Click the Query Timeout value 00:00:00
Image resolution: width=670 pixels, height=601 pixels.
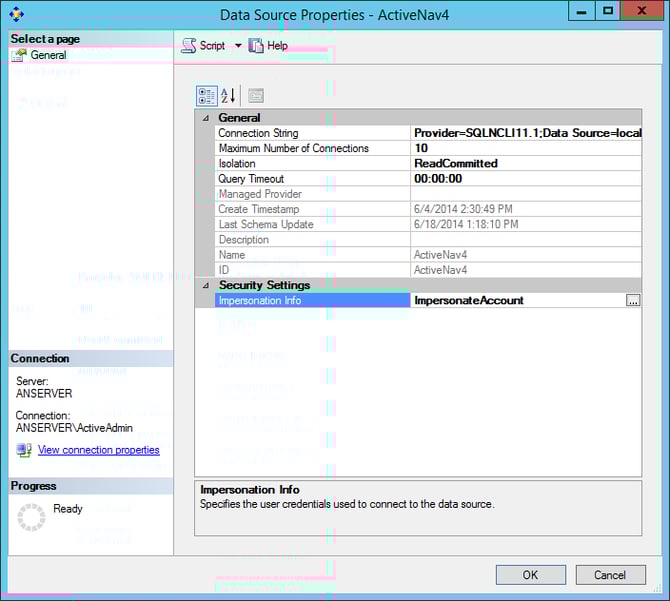(438, 179)
